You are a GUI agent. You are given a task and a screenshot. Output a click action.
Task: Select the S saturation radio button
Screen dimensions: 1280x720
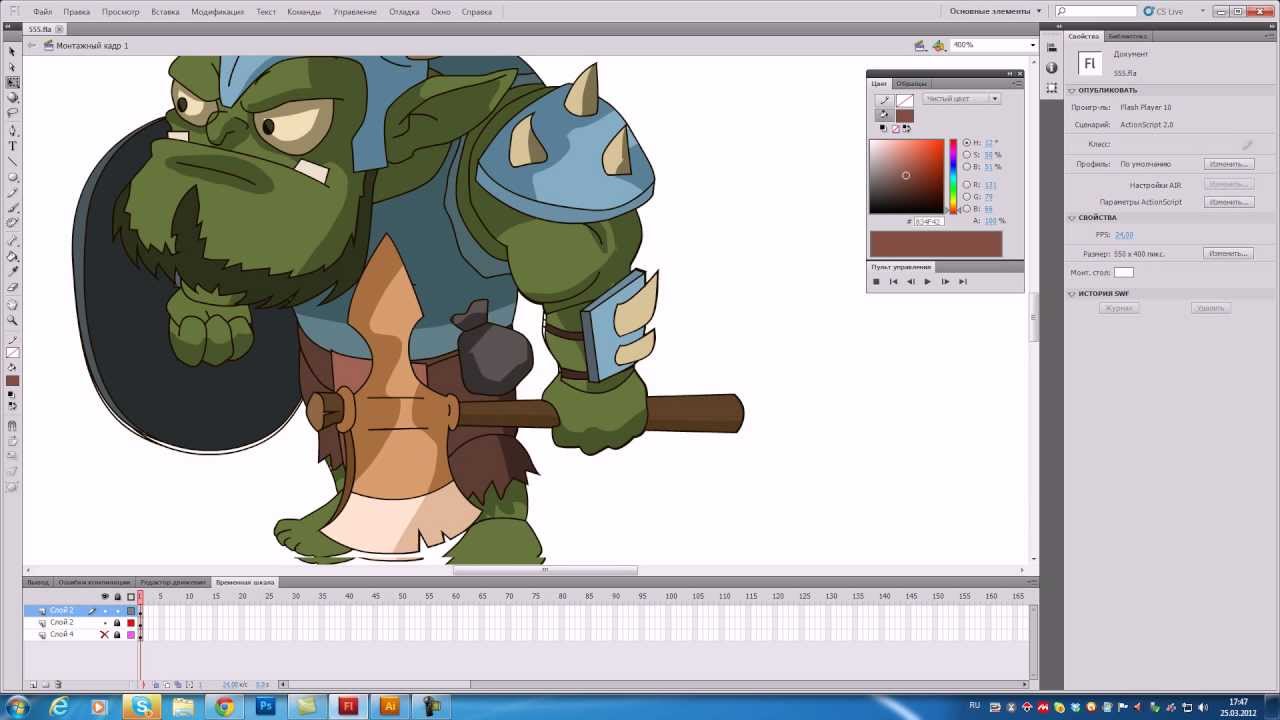click(x=967, y=155)
